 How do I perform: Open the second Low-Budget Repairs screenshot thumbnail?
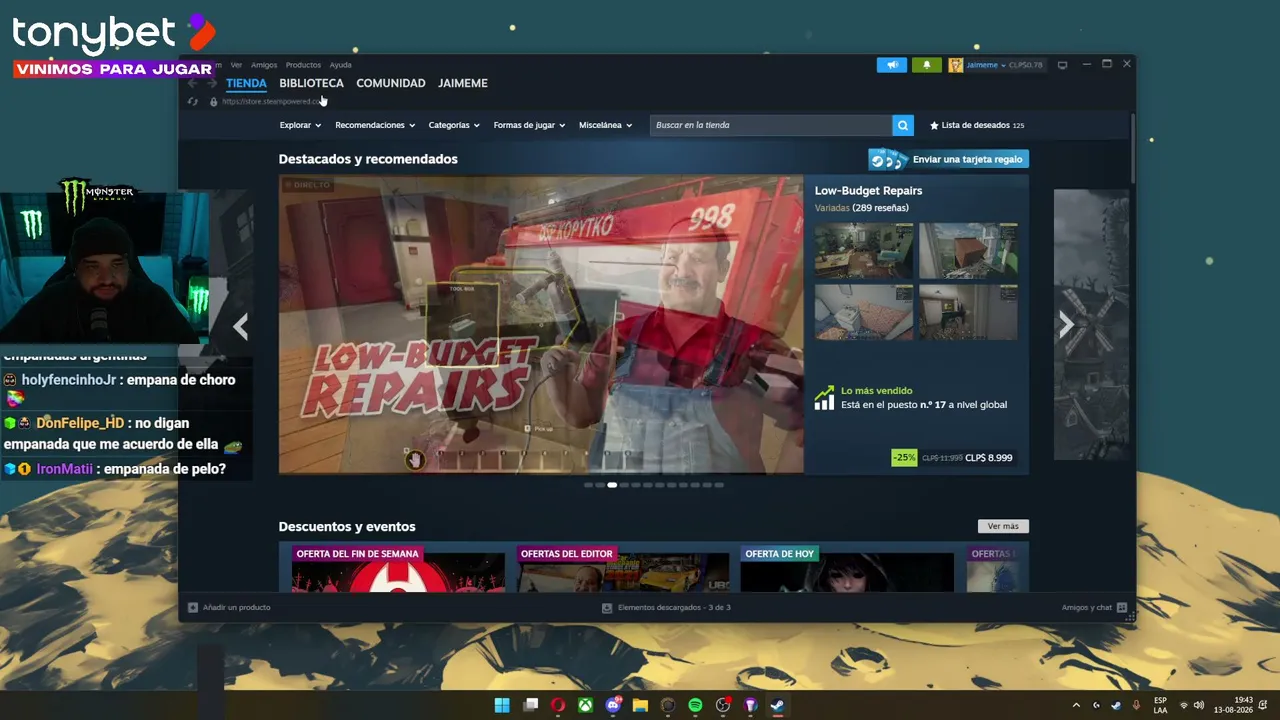(x=968, y=250)
